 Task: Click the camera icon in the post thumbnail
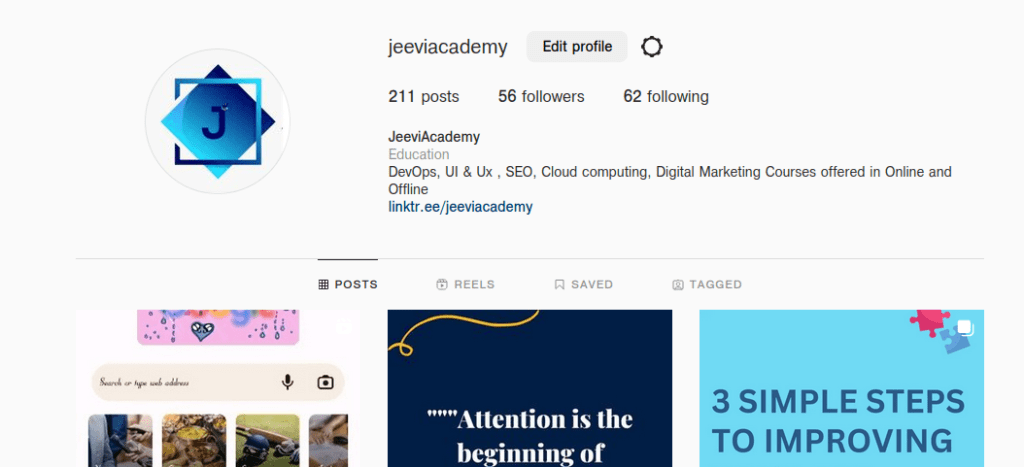pos(325,382)
